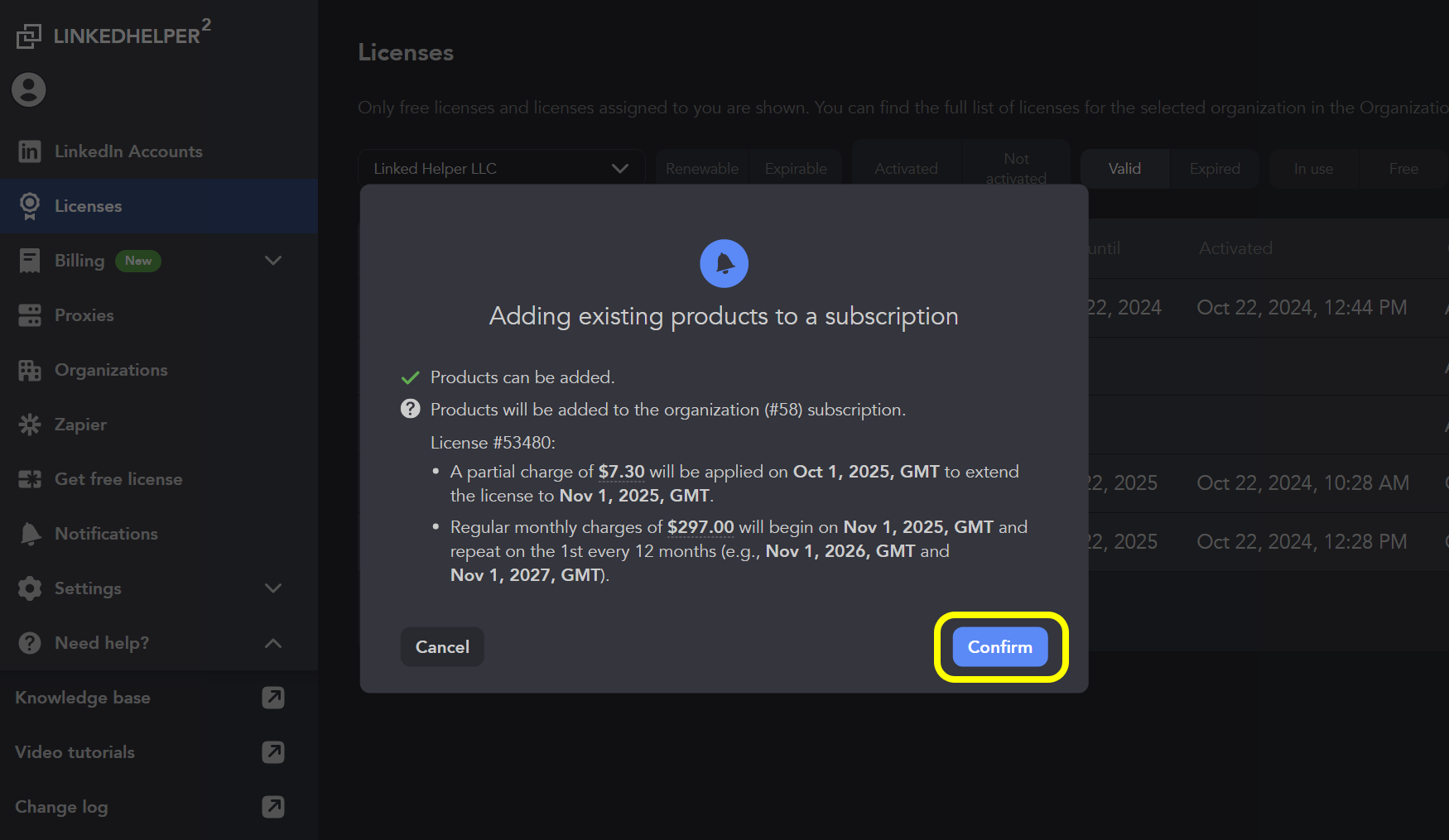Open Video tutorials external link icon
This screenshot has width=1449, height=840.
pos(273,752)
